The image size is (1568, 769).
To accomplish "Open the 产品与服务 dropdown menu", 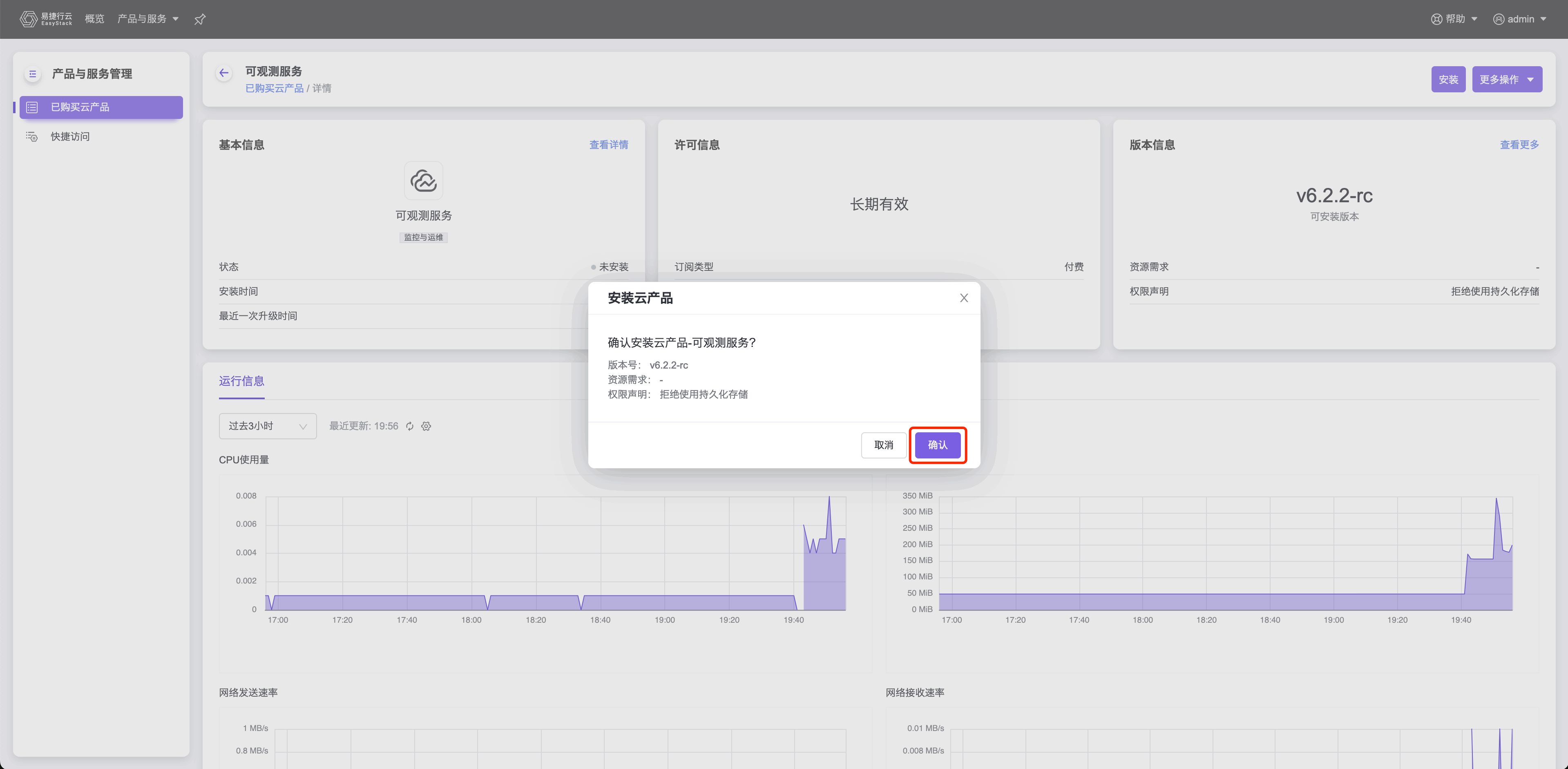I will tap(148, 19).
